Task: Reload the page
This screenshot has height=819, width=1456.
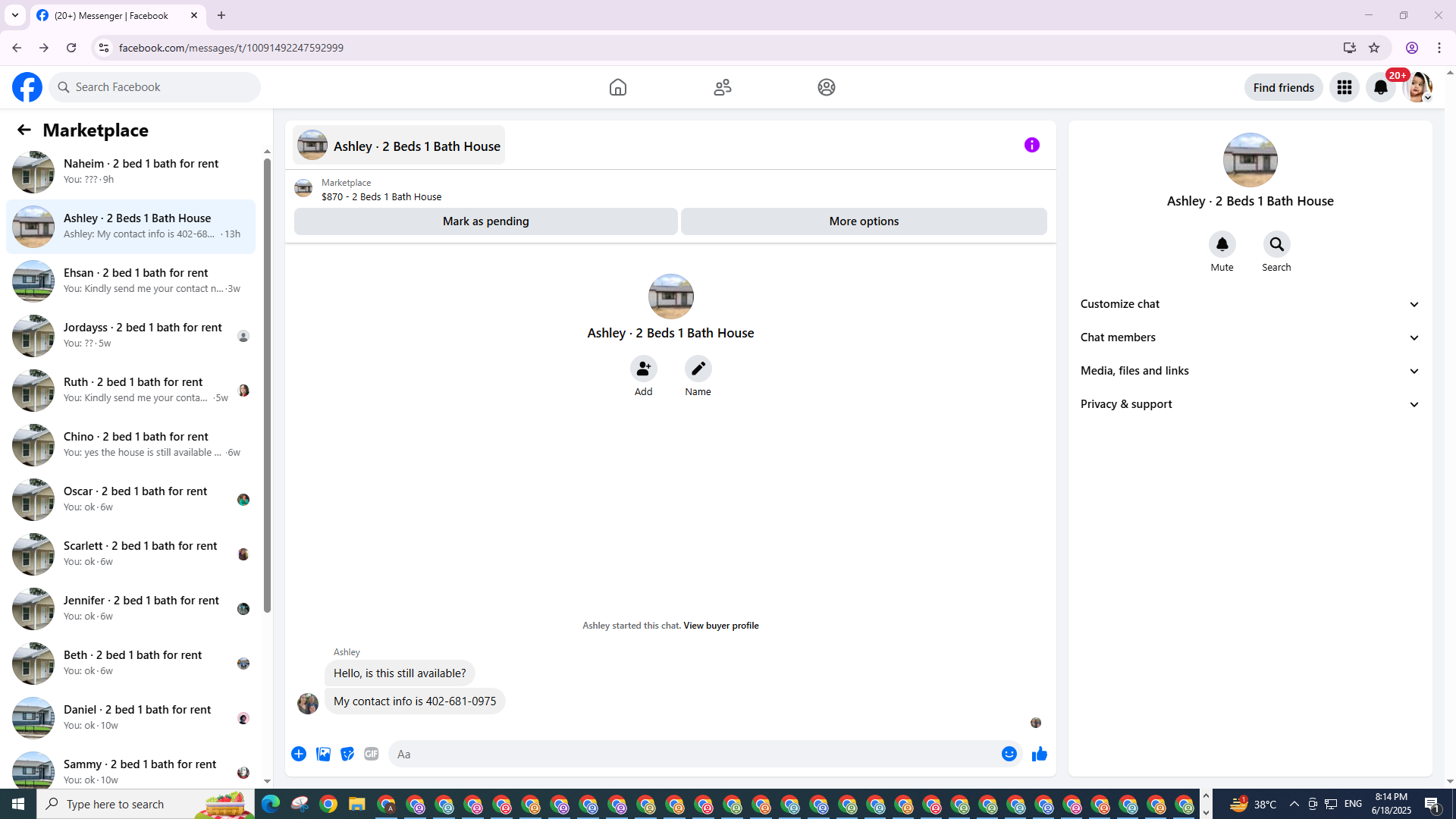Action: [x=71, y=48]
